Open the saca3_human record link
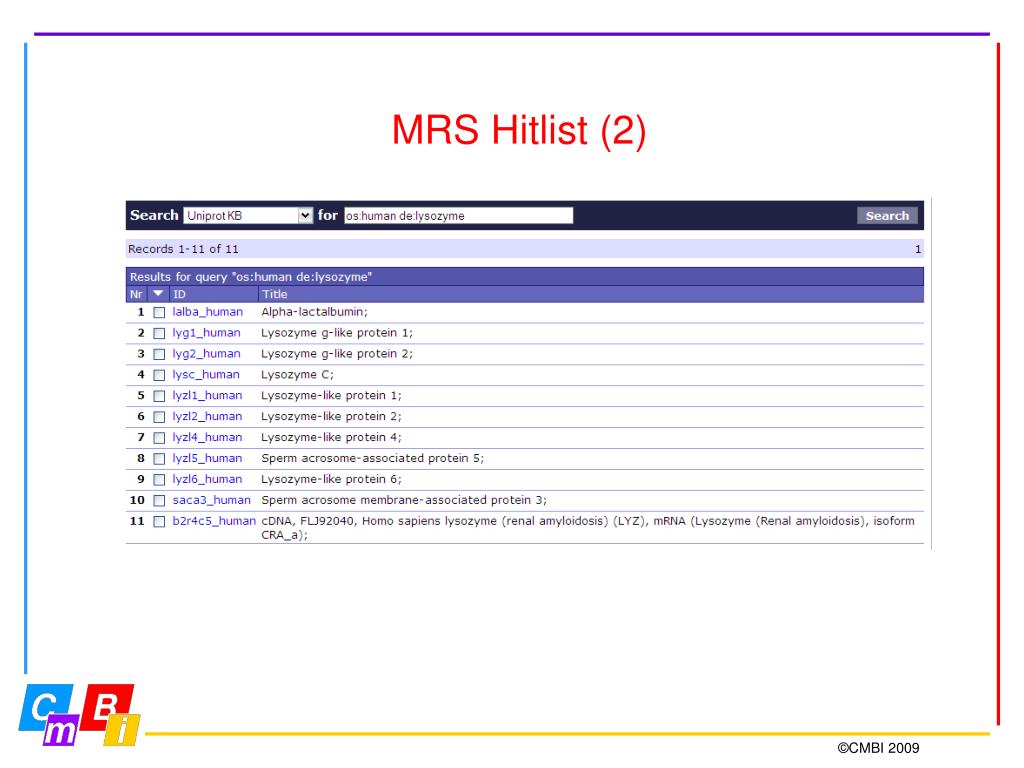Viewport: 1024px width, 768px height. click(x=212, y=500)
